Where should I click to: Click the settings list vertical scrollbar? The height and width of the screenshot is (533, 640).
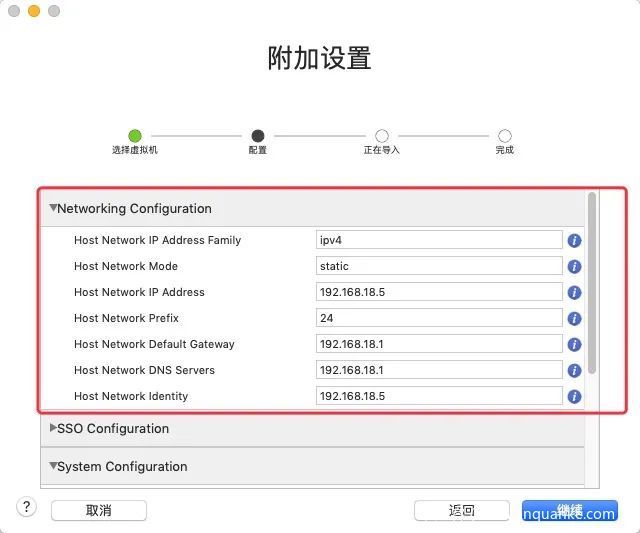coord(592,283)
